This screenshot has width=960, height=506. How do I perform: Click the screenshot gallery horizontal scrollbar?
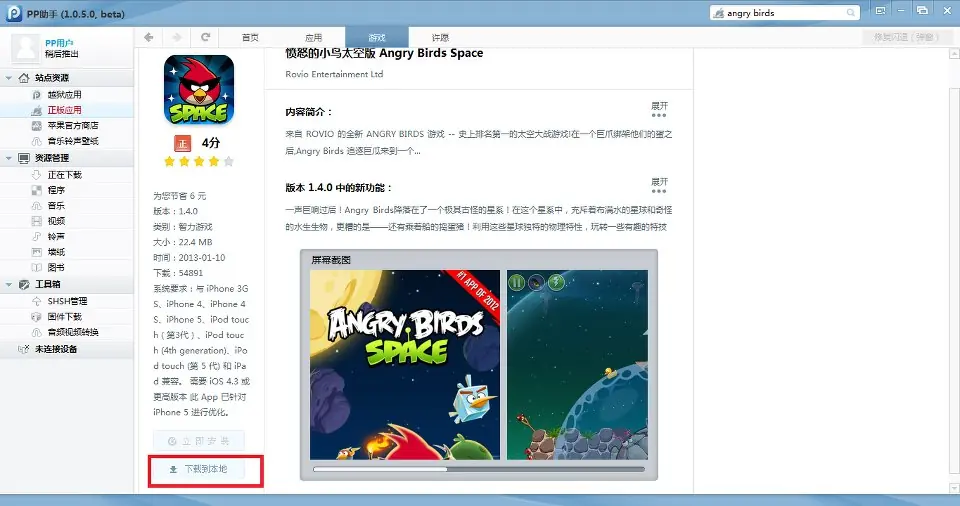pyautogui.click(x=479, y=470)
